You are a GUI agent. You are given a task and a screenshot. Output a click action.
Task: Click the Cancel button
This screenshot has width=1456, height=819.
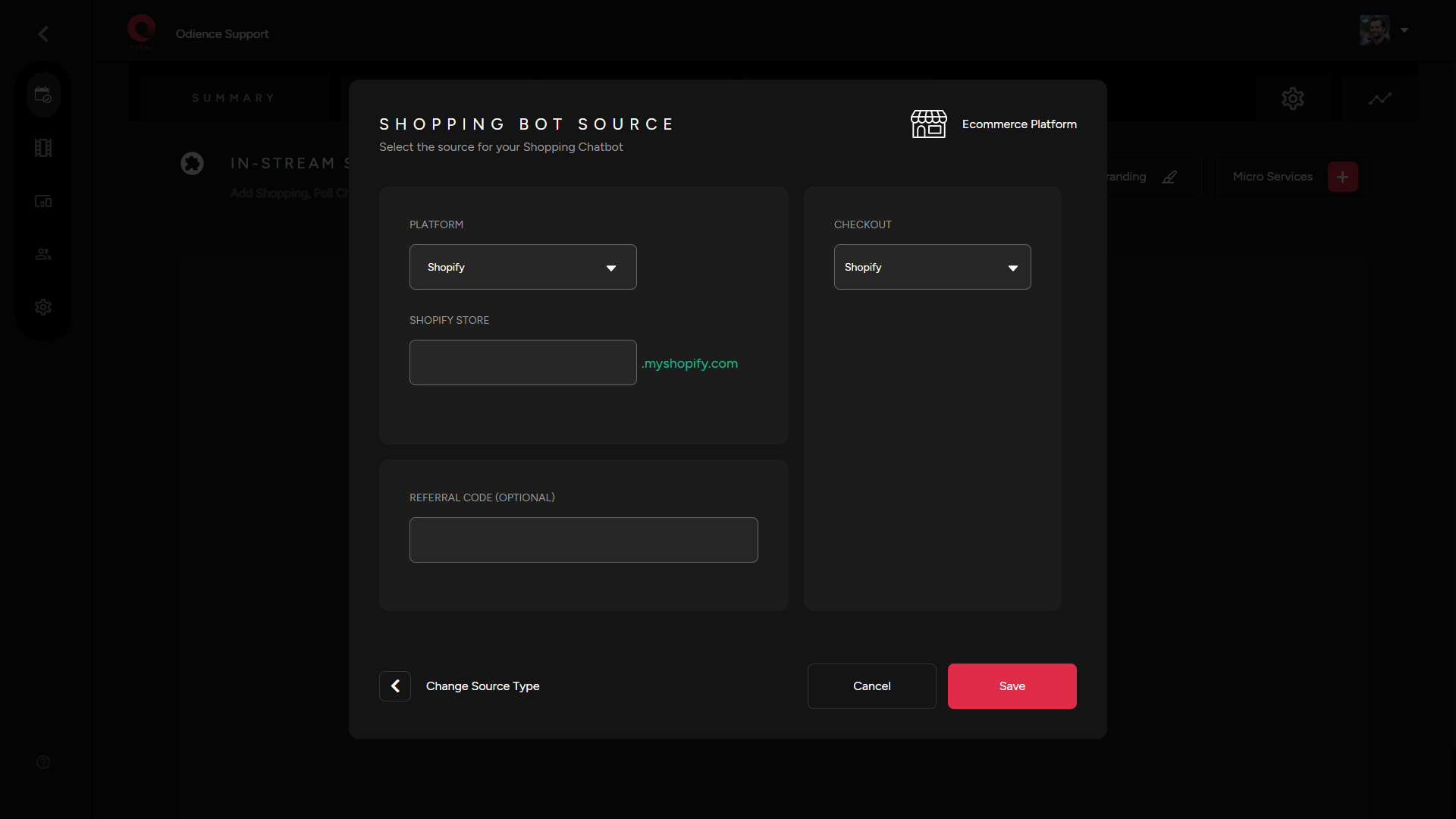click(871, 686)
